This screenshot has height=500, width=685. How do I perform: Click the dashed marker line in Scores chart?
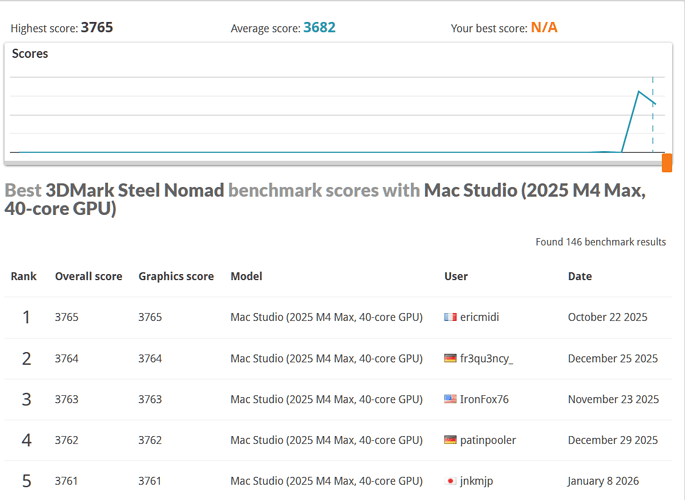pyautogui.click(x=653, y=114)
